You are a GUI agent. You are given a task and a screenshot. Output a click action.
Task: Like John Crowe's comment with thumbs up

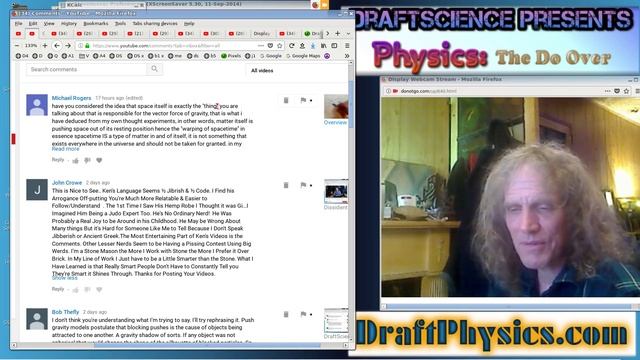pos(76,290)
